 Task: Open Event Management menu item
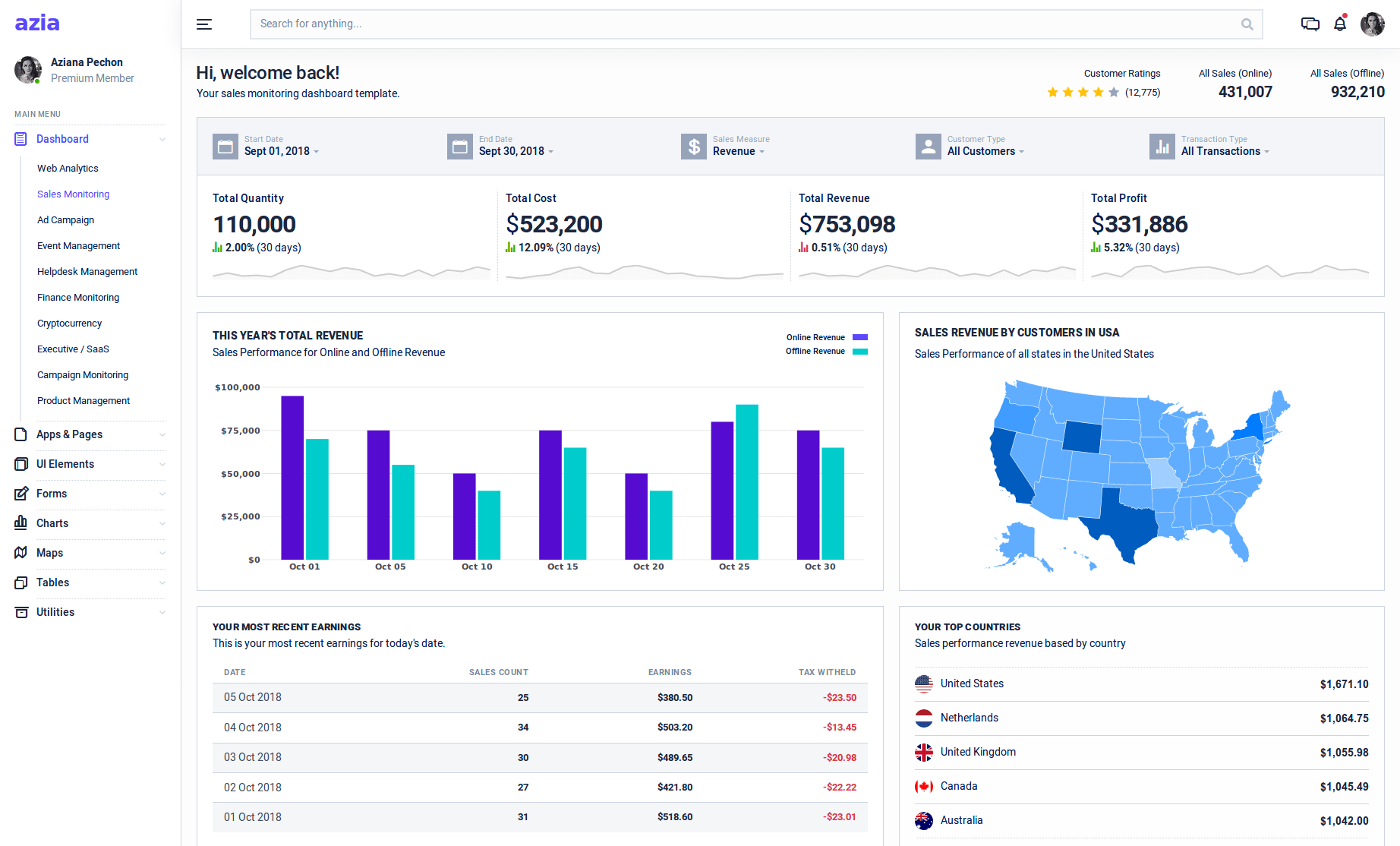point(78,246)
